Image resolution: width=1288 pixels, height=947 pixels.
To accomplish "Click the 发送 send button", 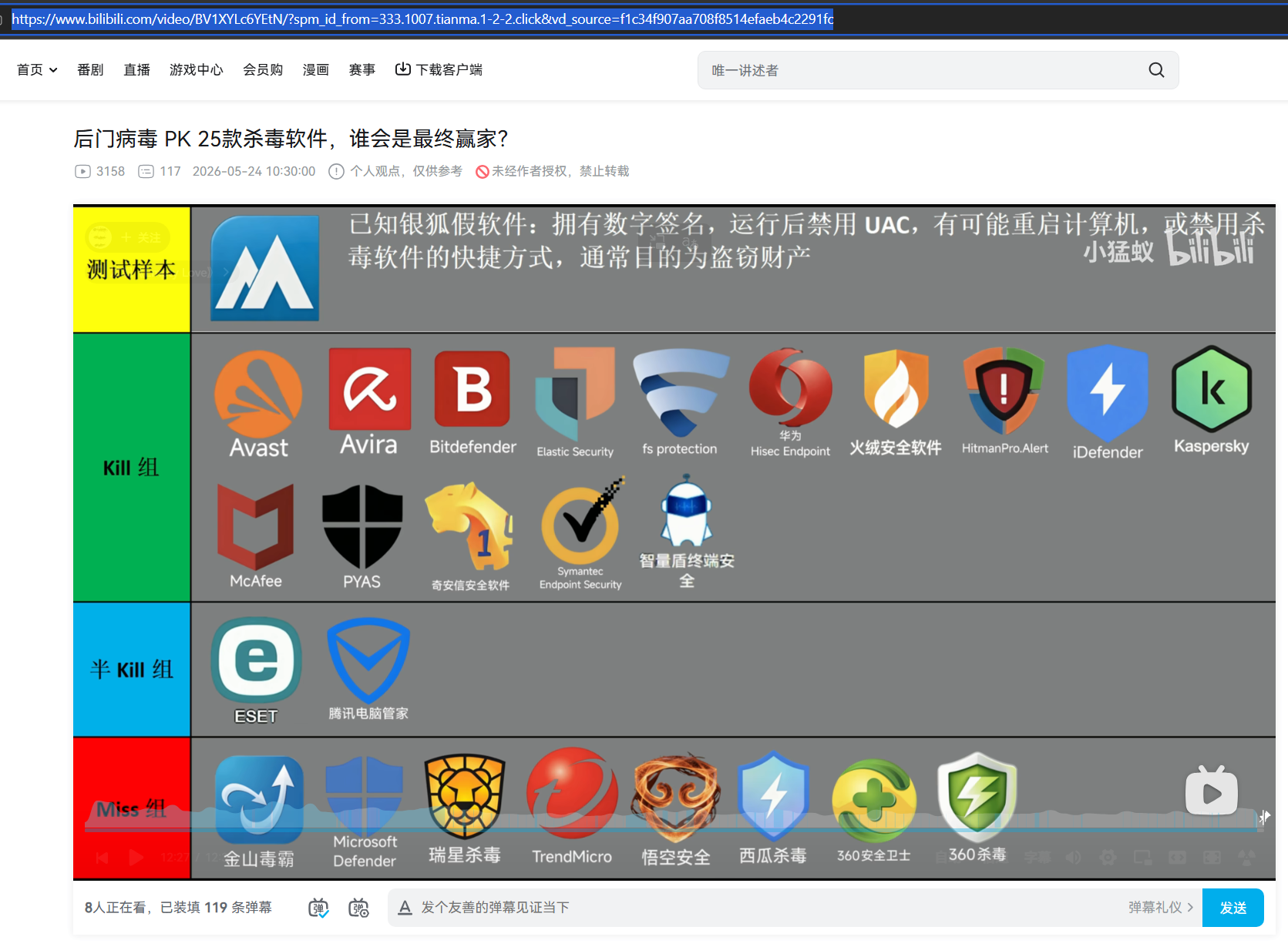I will pyautogui.click(x=1233, y=908).
